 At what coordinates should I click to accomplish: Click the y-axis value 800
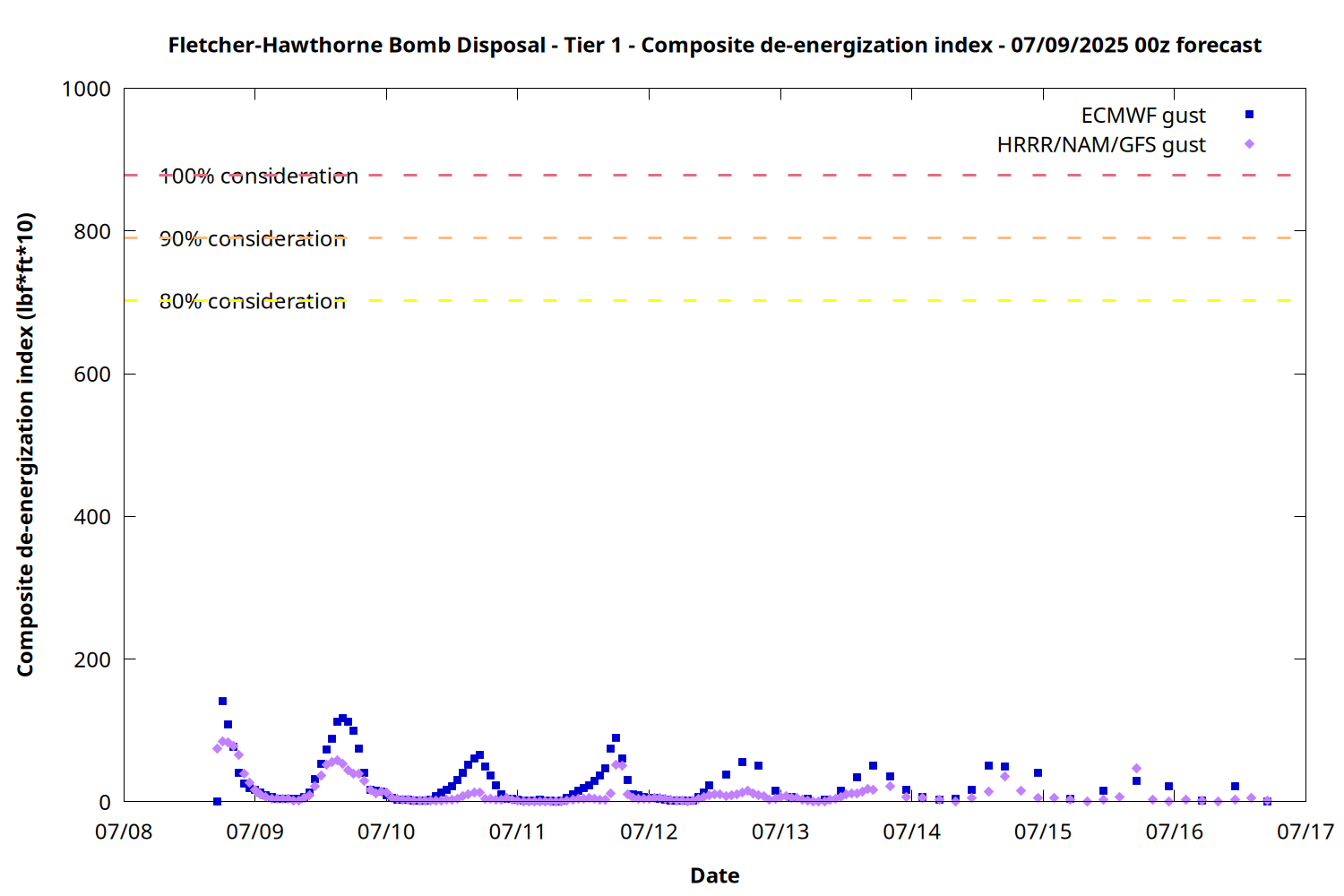coord(92,232)
